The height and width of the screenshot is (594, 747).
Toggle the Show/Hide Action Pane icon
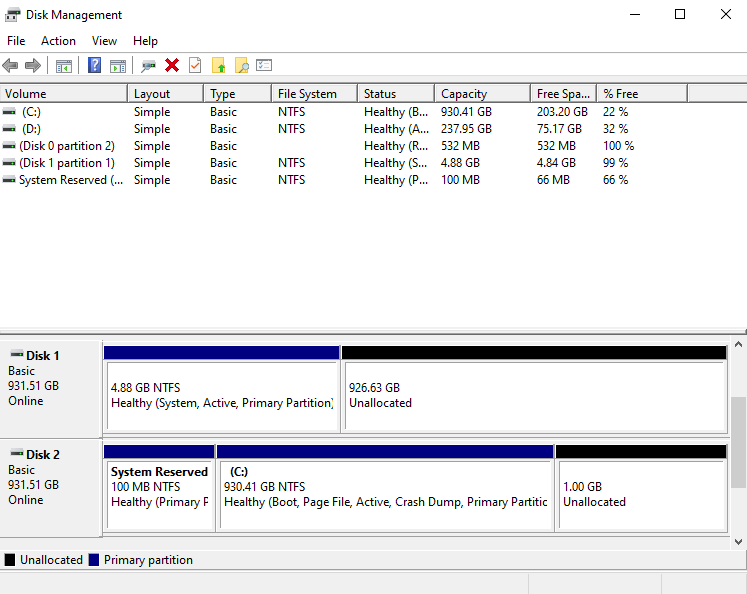pyautogui.click(x=118, y=66)
